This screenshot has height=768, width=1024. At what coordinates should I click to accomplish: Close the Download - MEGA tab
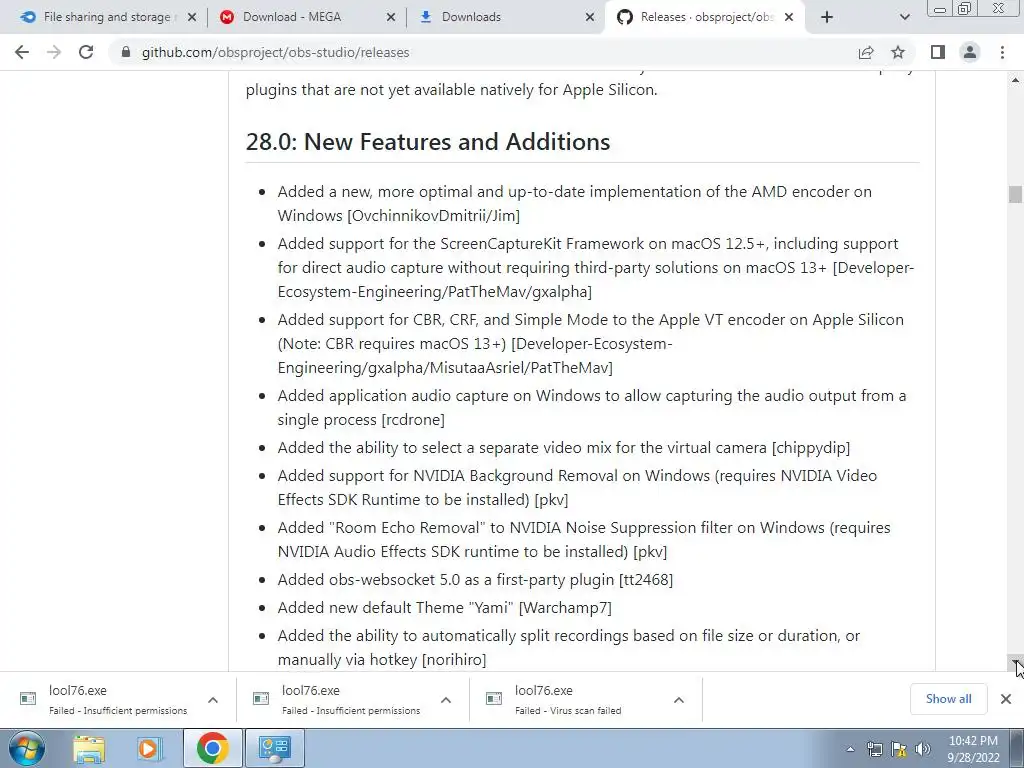[x=391, y=18]
